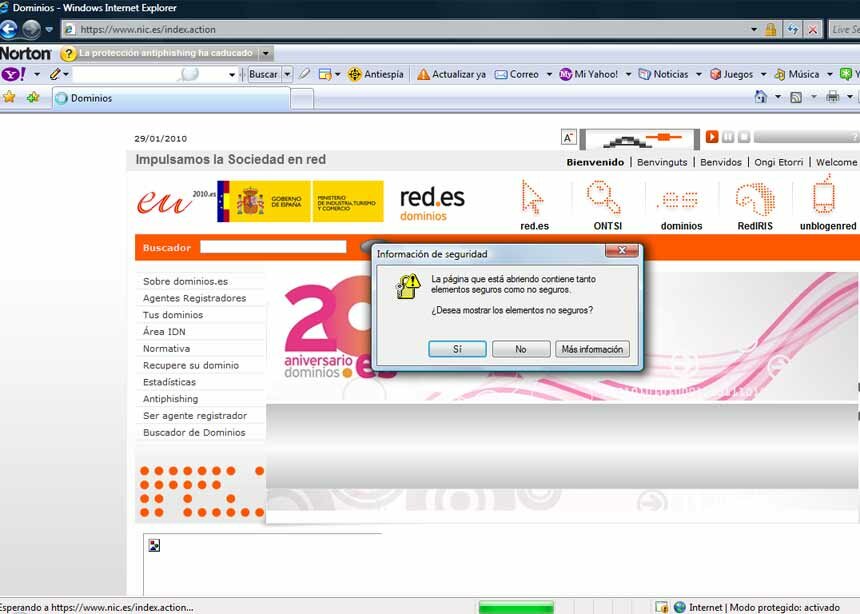
Task: Open the Favorites star icon
Action: 10,98
